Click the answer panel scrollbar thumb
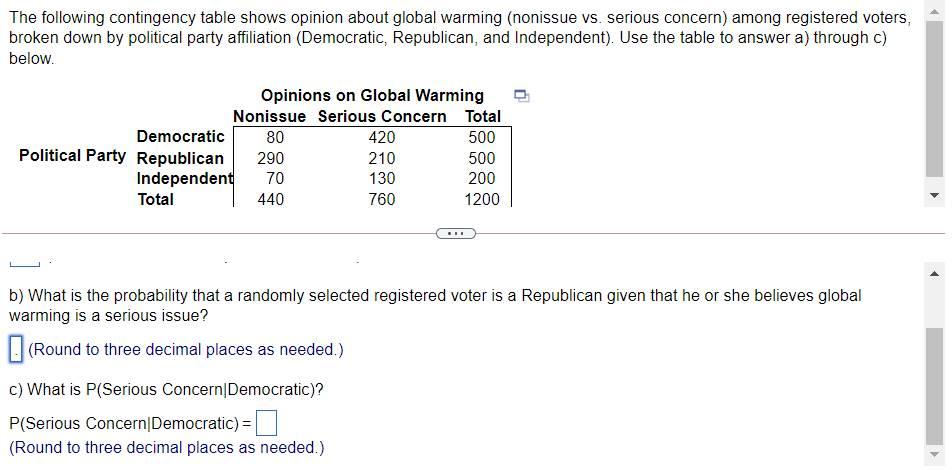Screen dimensions: 952x470 (x=935, y=386)
